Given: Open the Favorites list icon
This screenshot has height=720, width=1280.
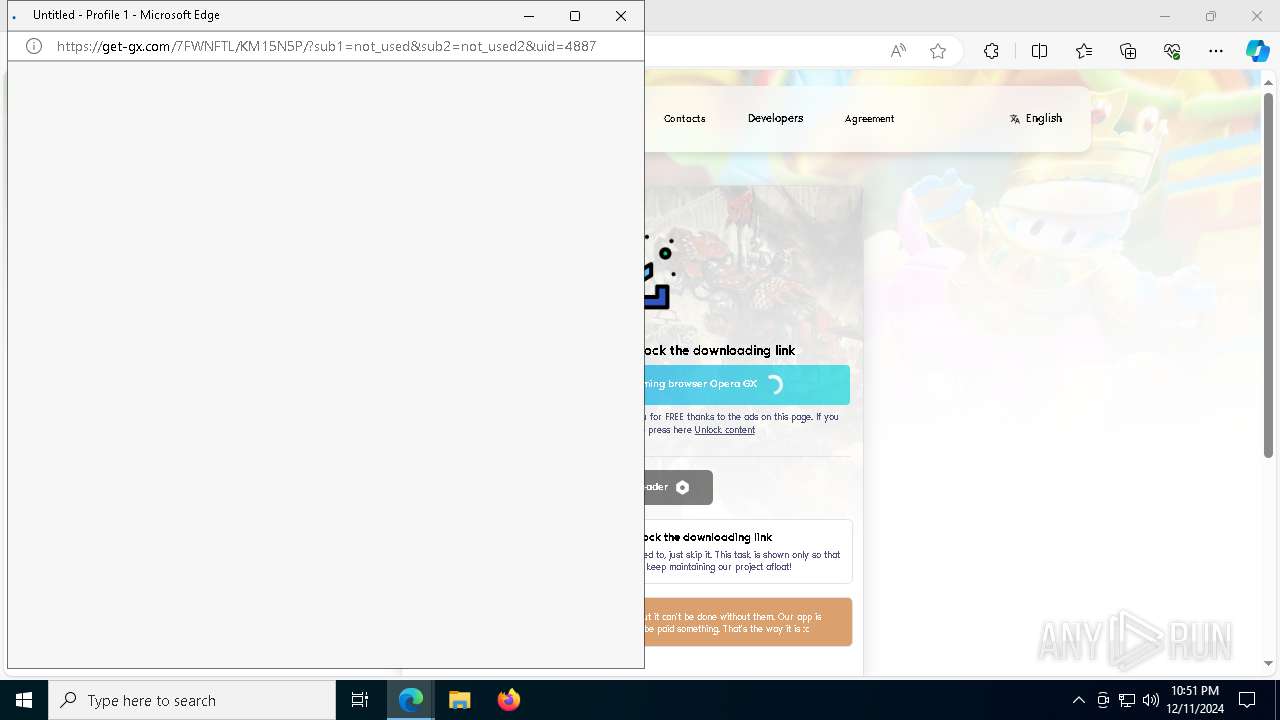Looking at the screenshot, I should (x=1084, y=51).
